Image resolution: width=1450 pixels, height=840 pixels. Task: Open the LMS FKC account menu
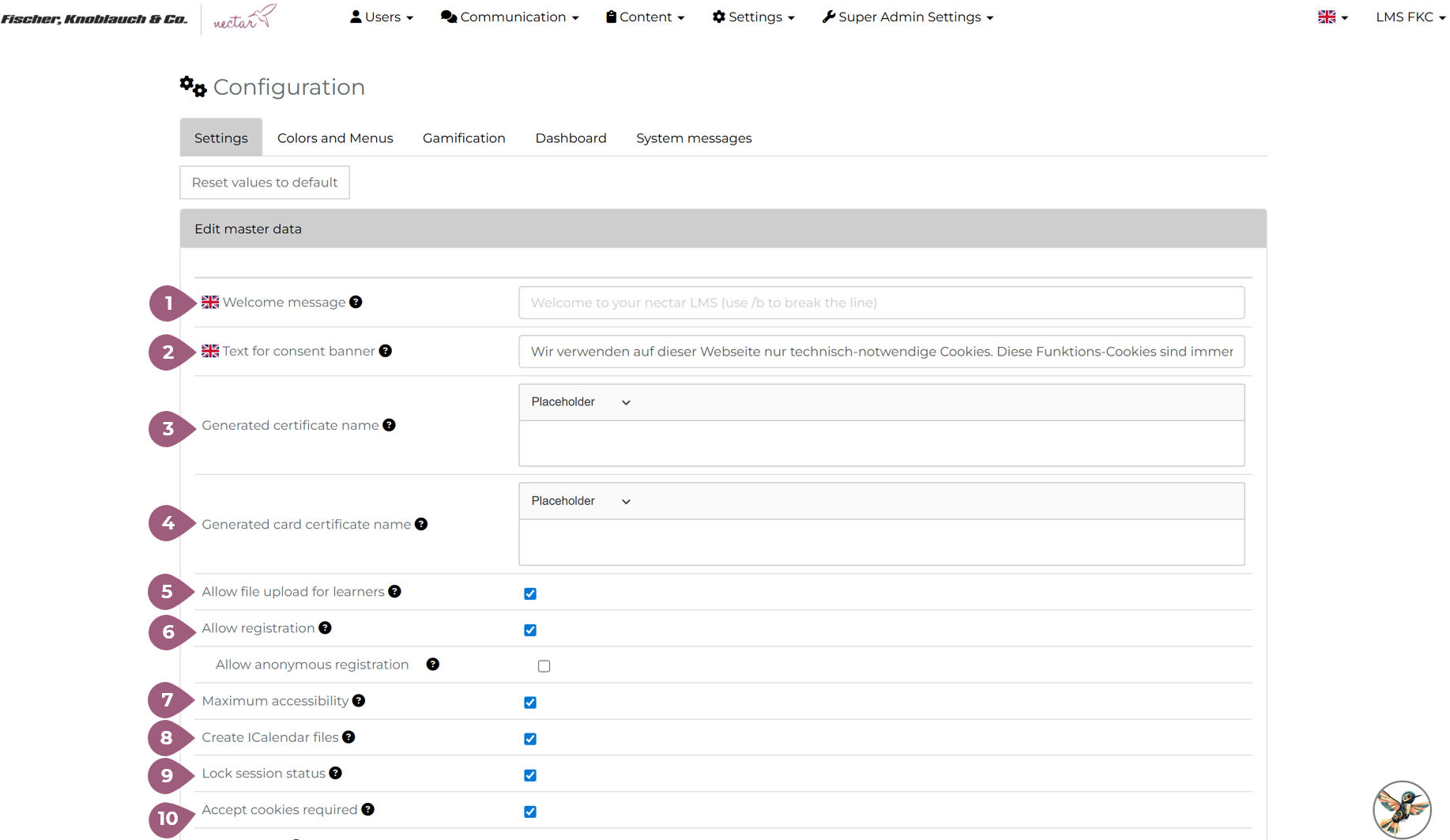(x=1410, y=17)
